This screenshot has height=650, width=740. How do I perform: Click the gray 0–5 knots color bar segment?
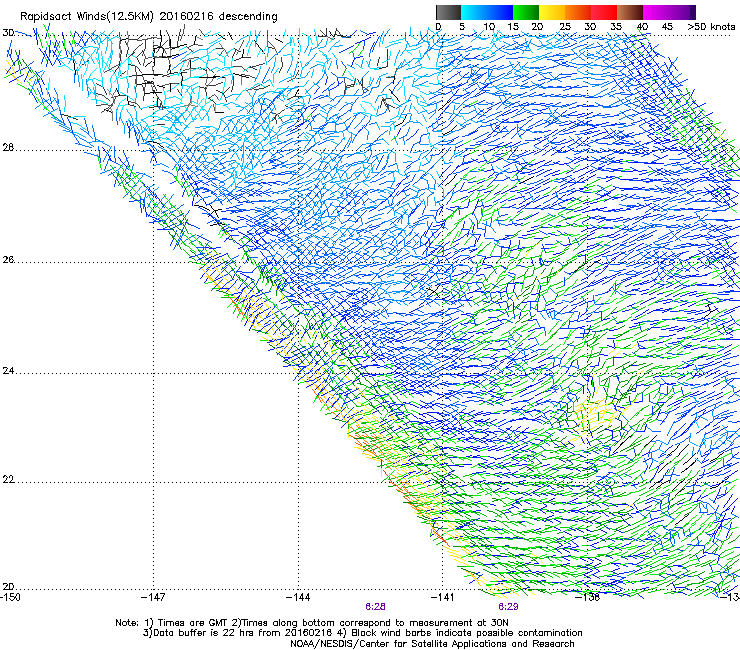pos(448,12)
